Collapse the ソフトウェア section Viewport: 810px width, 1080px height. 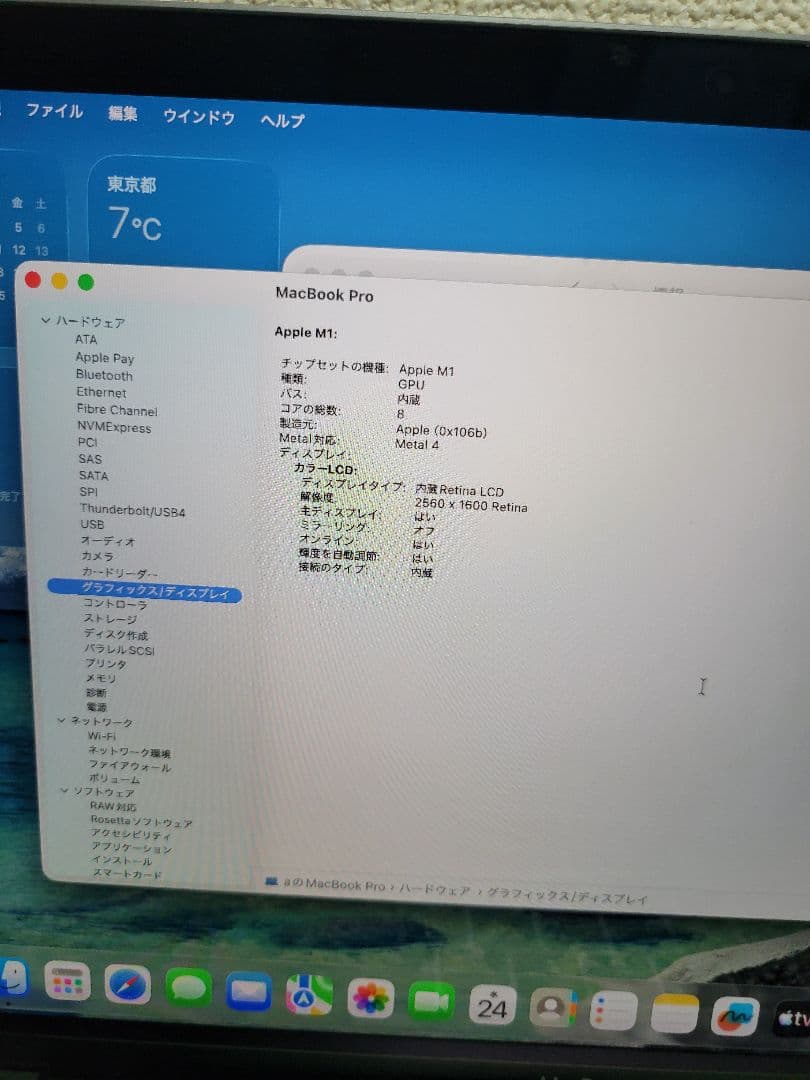(x=64, y=791)
